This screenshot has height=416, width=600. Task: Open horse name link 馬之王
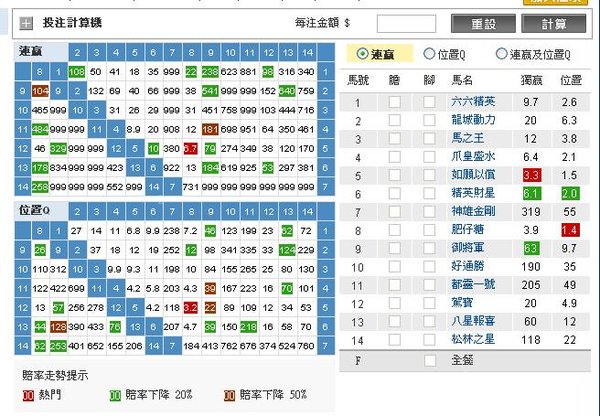pos(468,138)
